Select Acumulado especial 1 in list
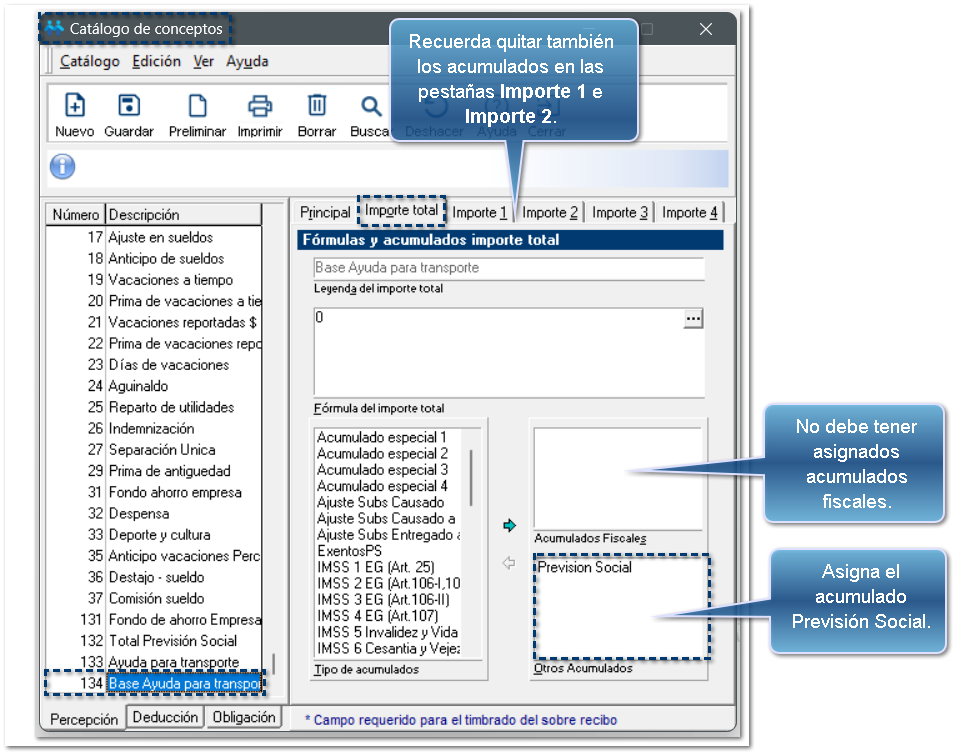Screen dimensions: 958x755 (x=382, y=437)
